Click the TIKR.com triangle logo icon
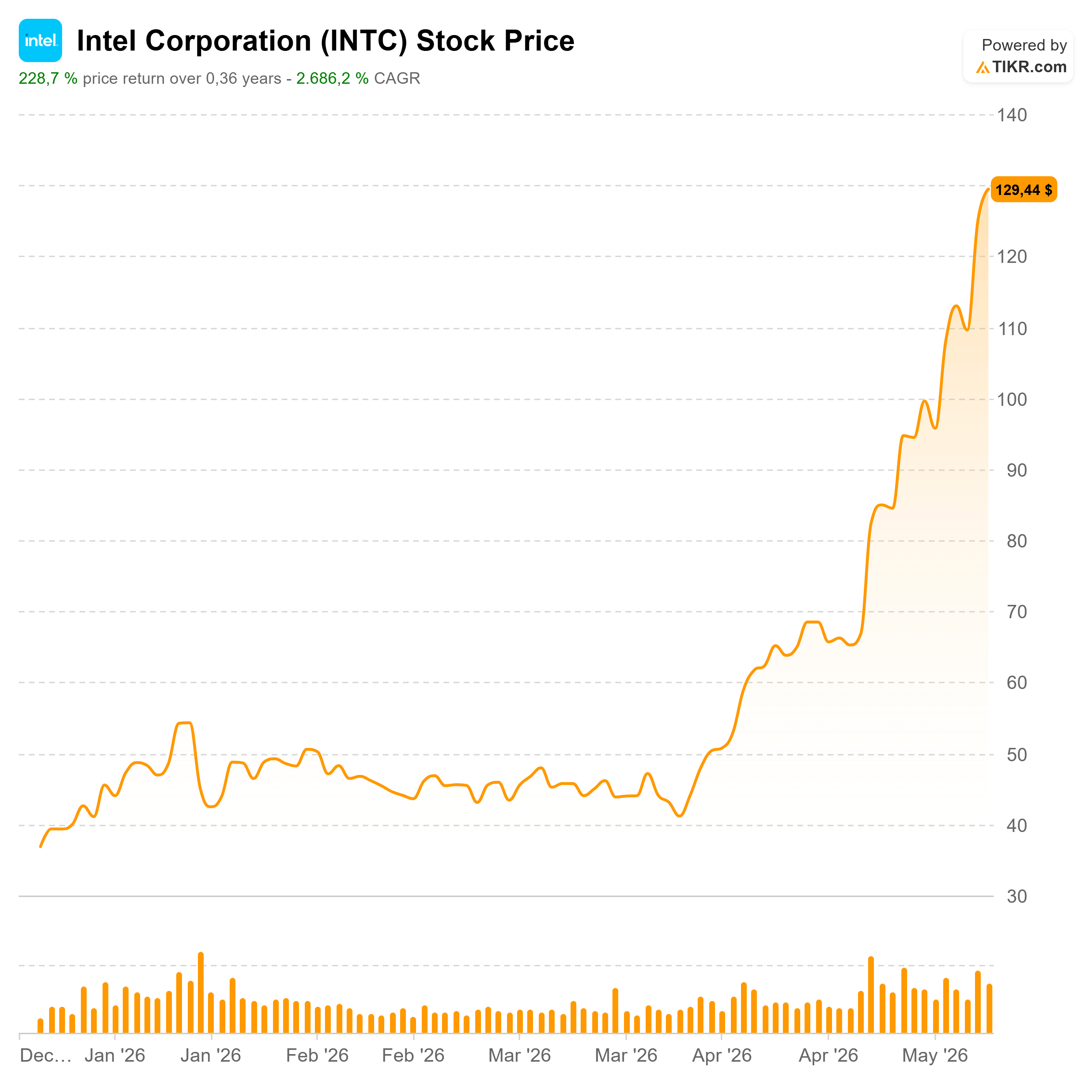 pyautogui.click(x=982, y=67)
